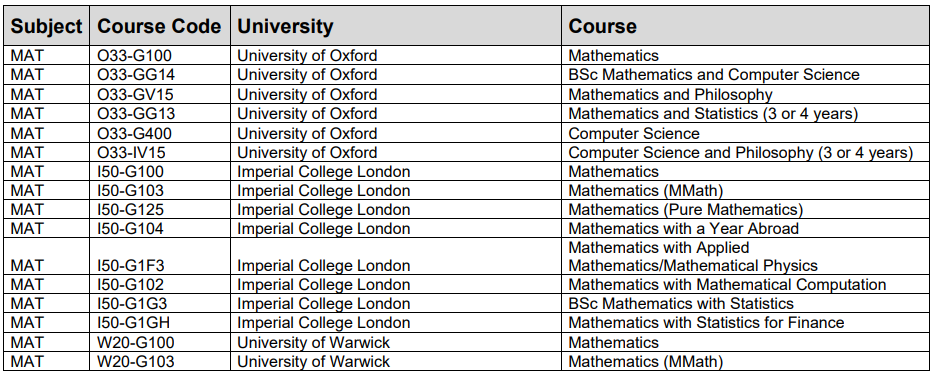Select Mathematics and Statistics (3 or 4 years)
This screenshot has width=935, height=377.
tap(745, 113)
